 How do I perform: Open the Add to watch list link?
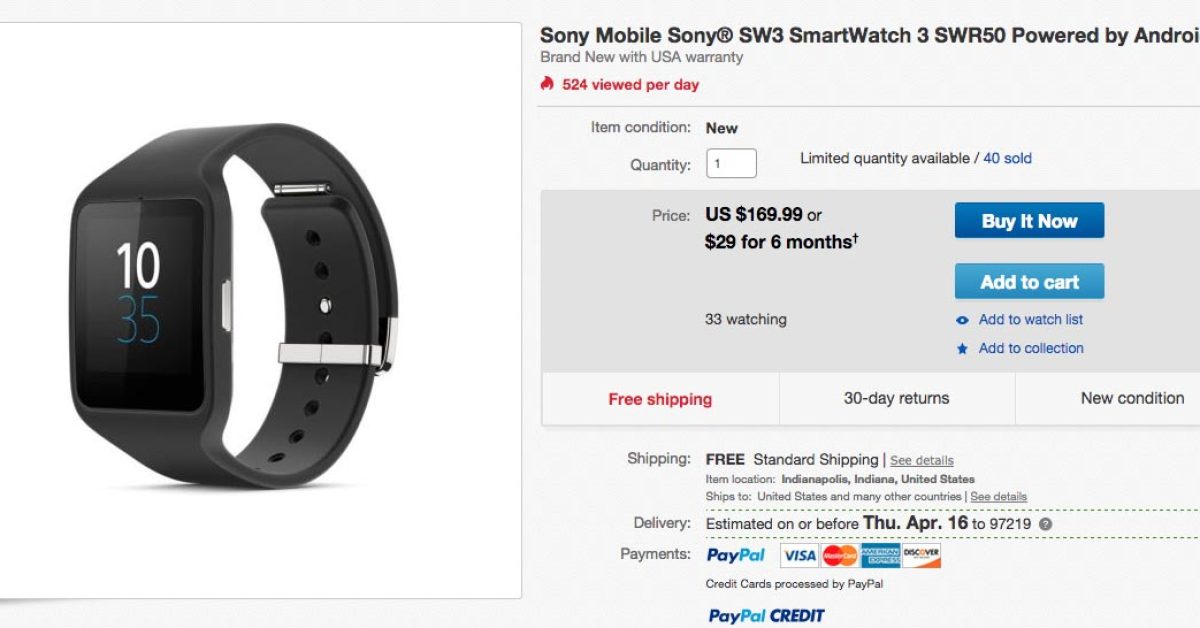[x=1031, y=320]
